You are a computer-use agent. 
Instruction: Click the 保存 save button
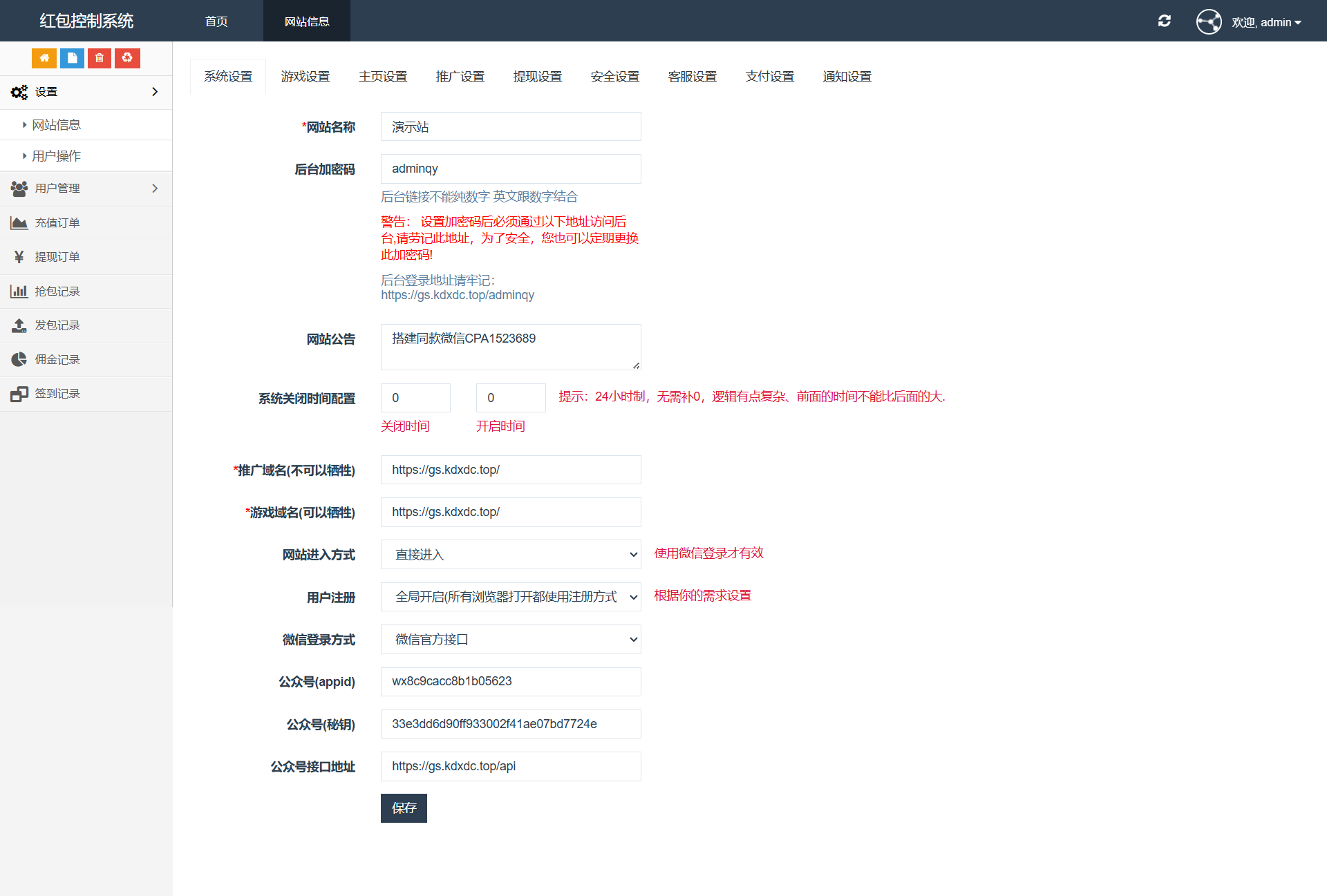[x=404, y=808]
